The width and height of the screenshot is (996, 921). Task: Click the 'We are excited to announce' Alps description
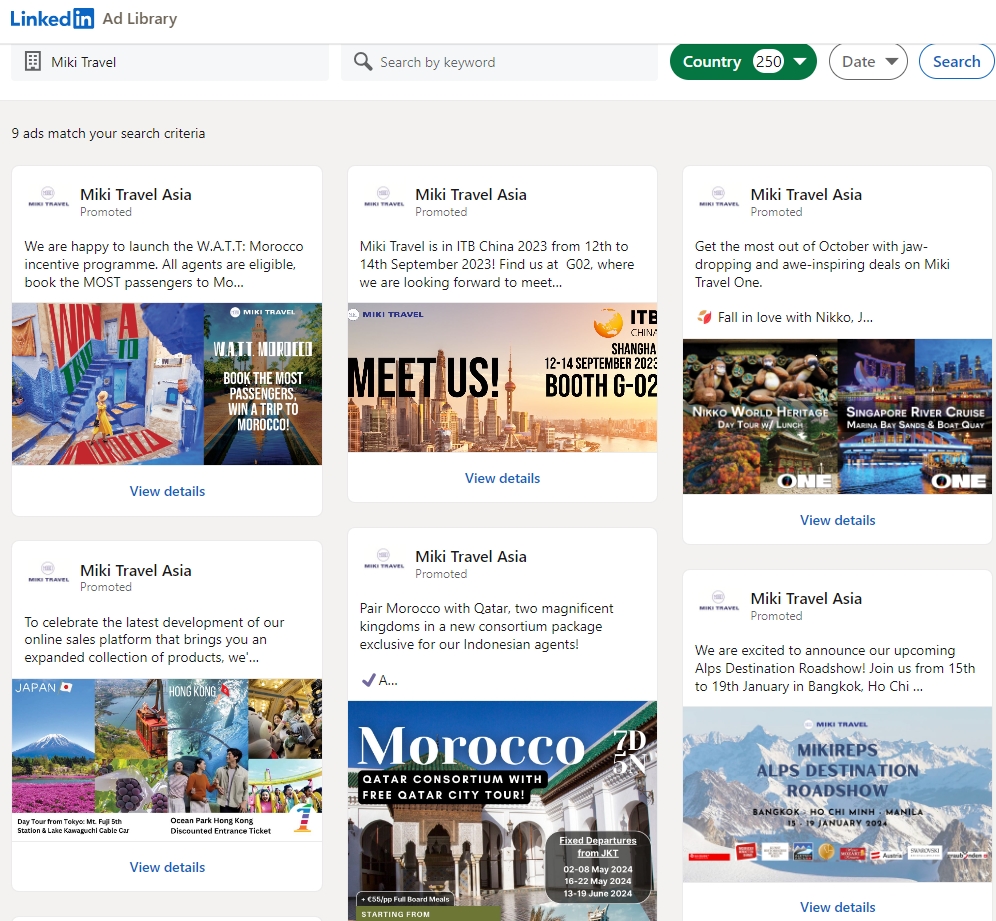tap(835, 668)
